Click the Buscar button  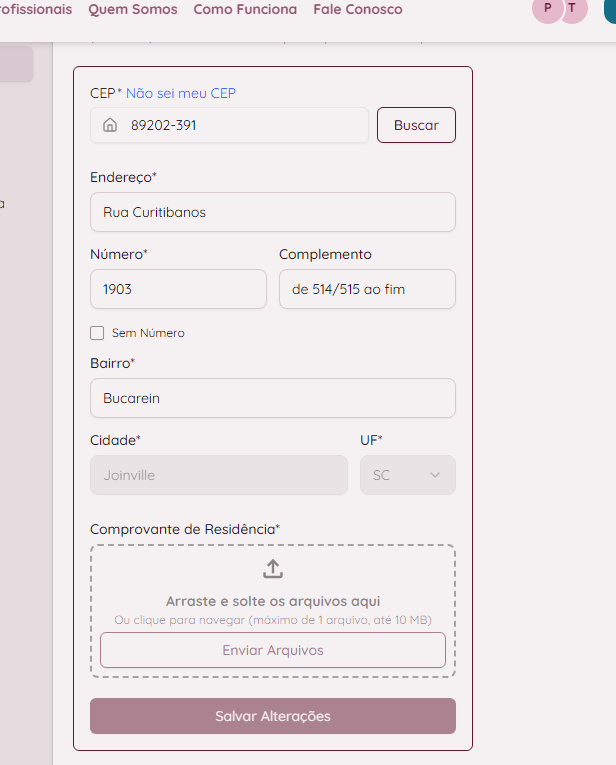pos(416,125)
